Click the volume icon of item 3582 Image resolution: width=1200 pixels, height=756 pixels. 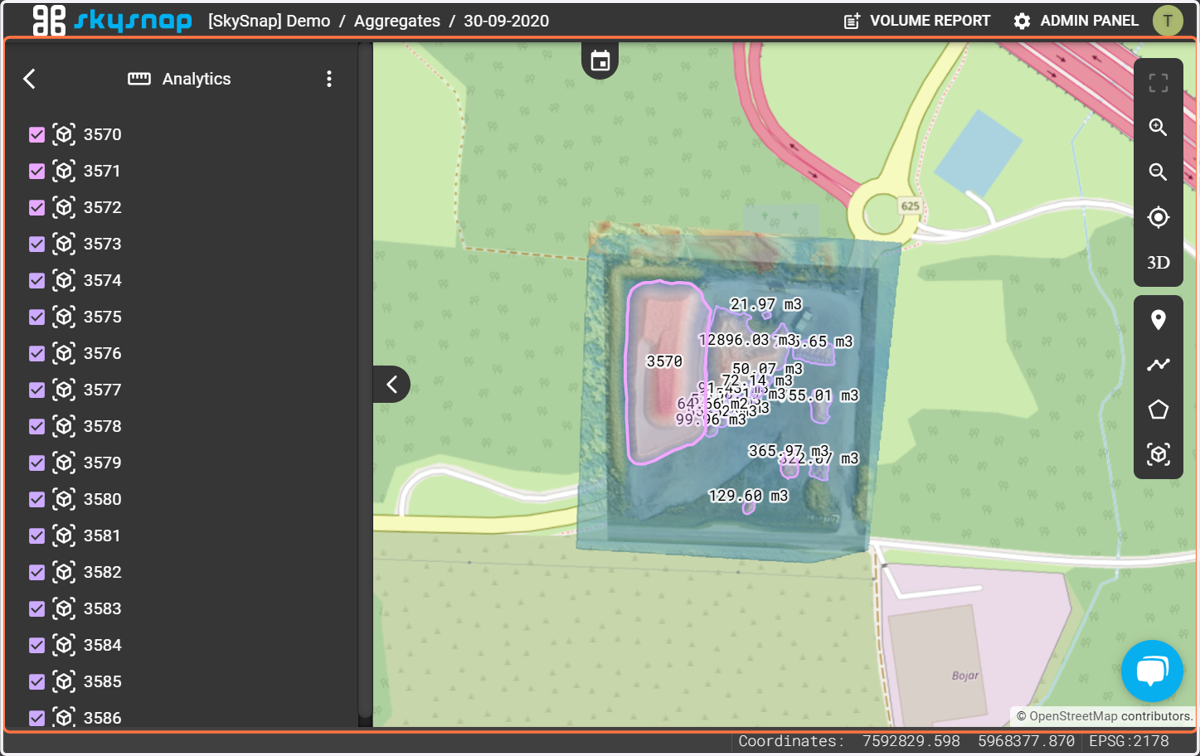coord(64,573)
